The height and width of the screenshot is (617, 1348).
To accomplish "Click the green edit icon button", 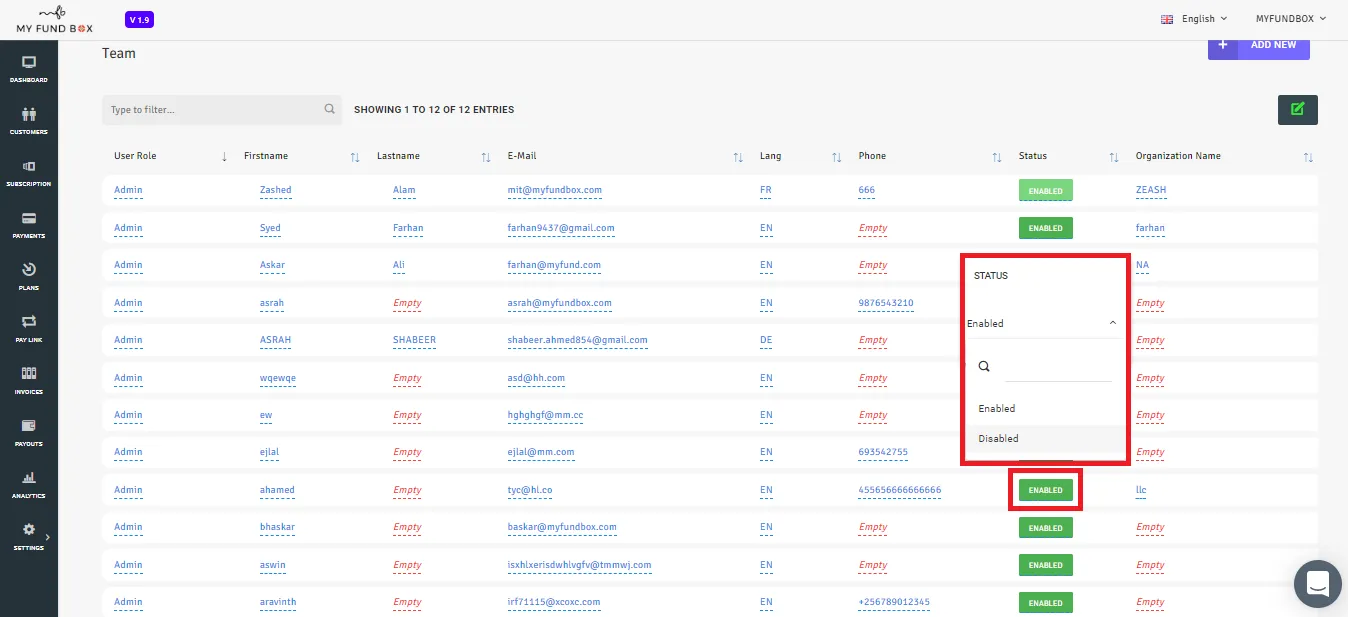I will click(x=1298, y=109).
